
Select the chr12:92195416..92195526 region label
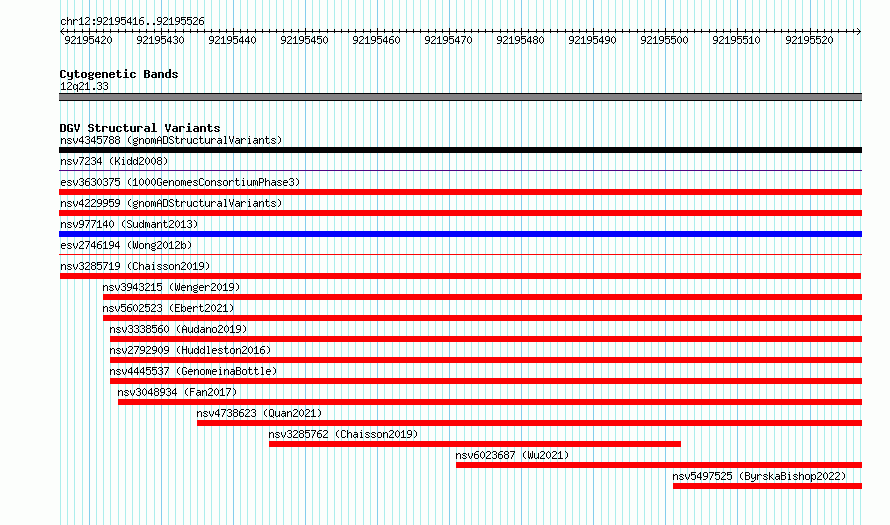point(132,21)
